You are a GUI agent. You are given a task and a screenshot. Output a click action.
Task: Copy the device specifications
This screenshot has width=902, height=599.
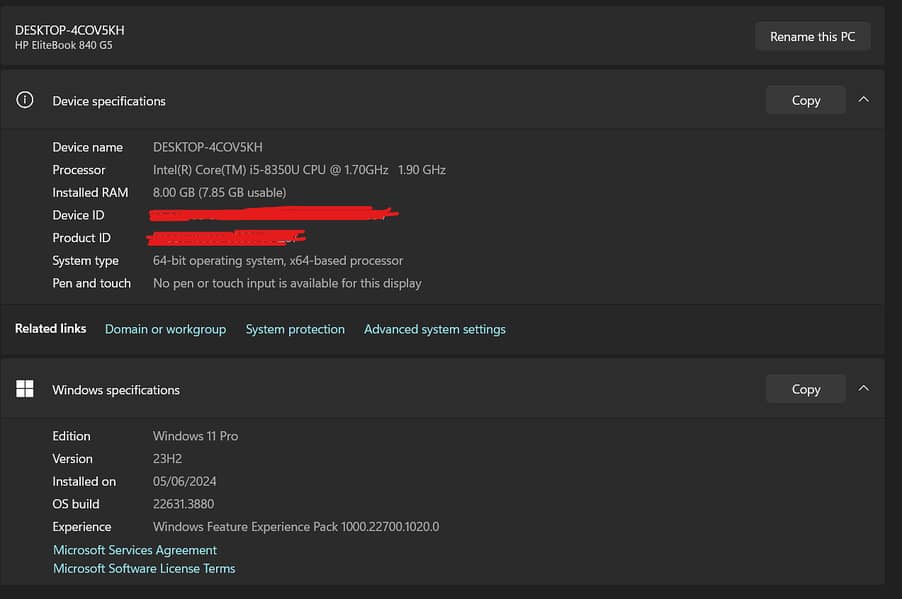805,100
